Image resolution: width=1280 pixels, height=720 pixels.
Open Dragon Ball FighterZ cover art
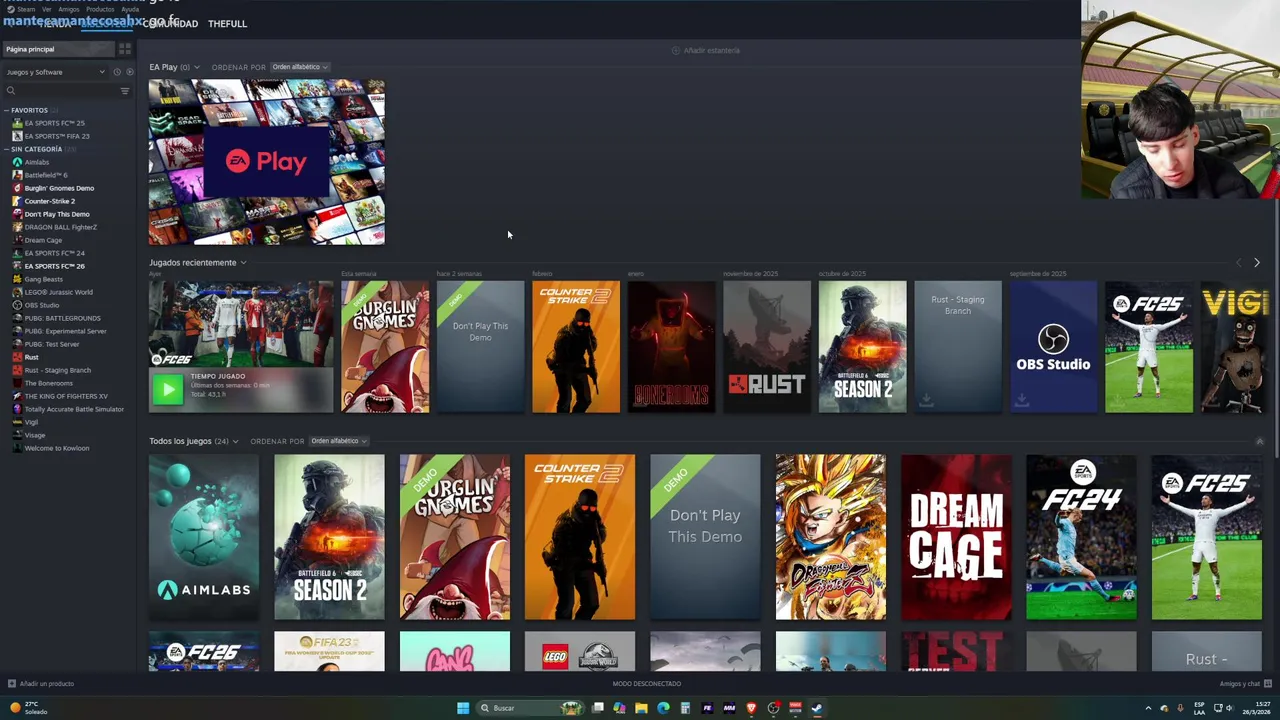830,537
